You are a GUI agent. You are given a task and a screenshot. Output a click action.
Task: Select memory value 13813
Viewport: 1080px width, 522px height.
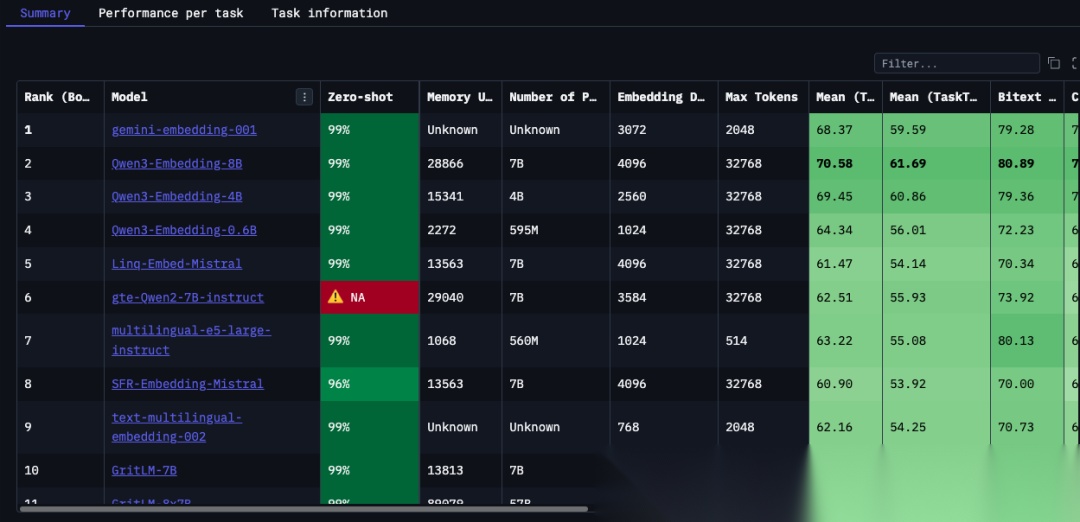click(445, 470)
